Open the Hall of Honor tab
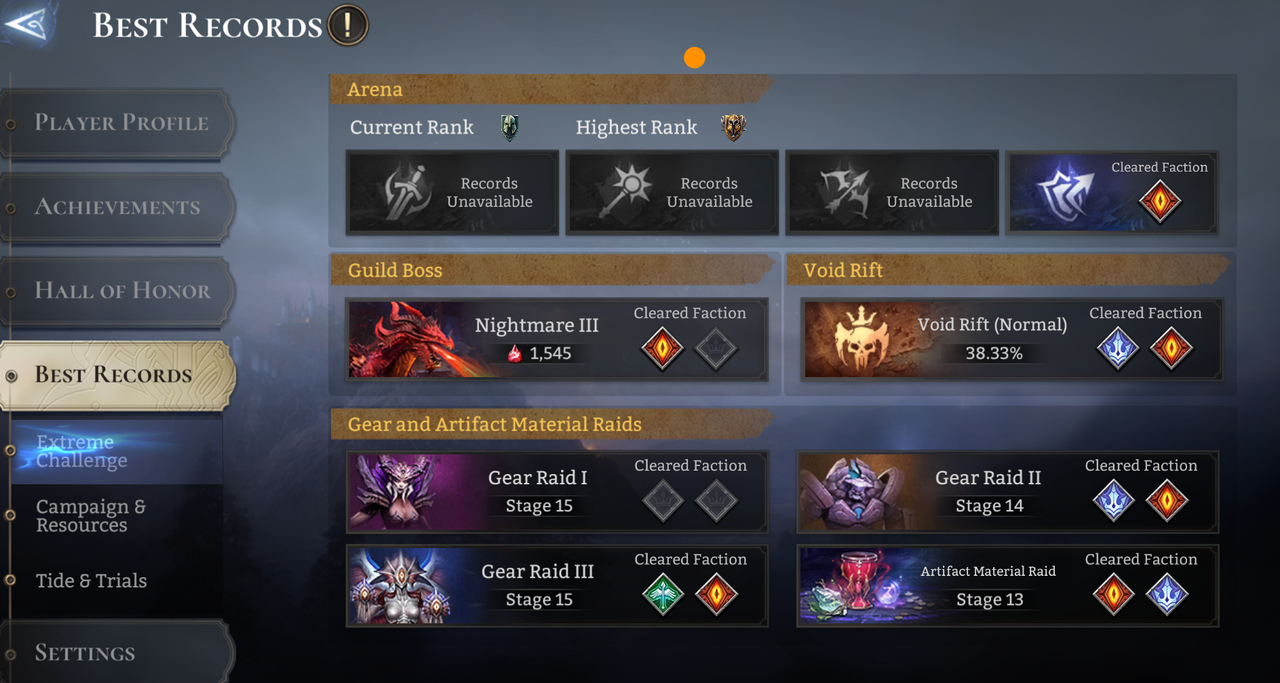This screenshot has height=683, width=1280. (x=118, y=292)
